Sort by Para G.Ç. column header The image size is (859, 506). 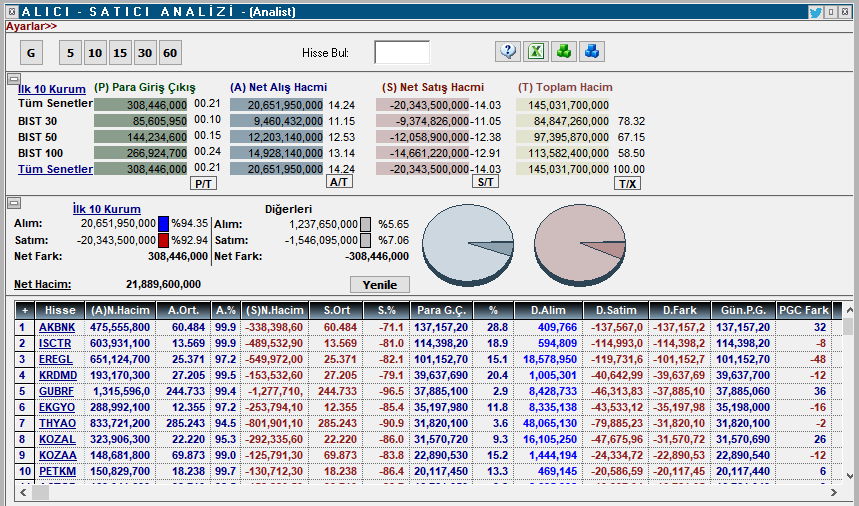coord(442,310)
